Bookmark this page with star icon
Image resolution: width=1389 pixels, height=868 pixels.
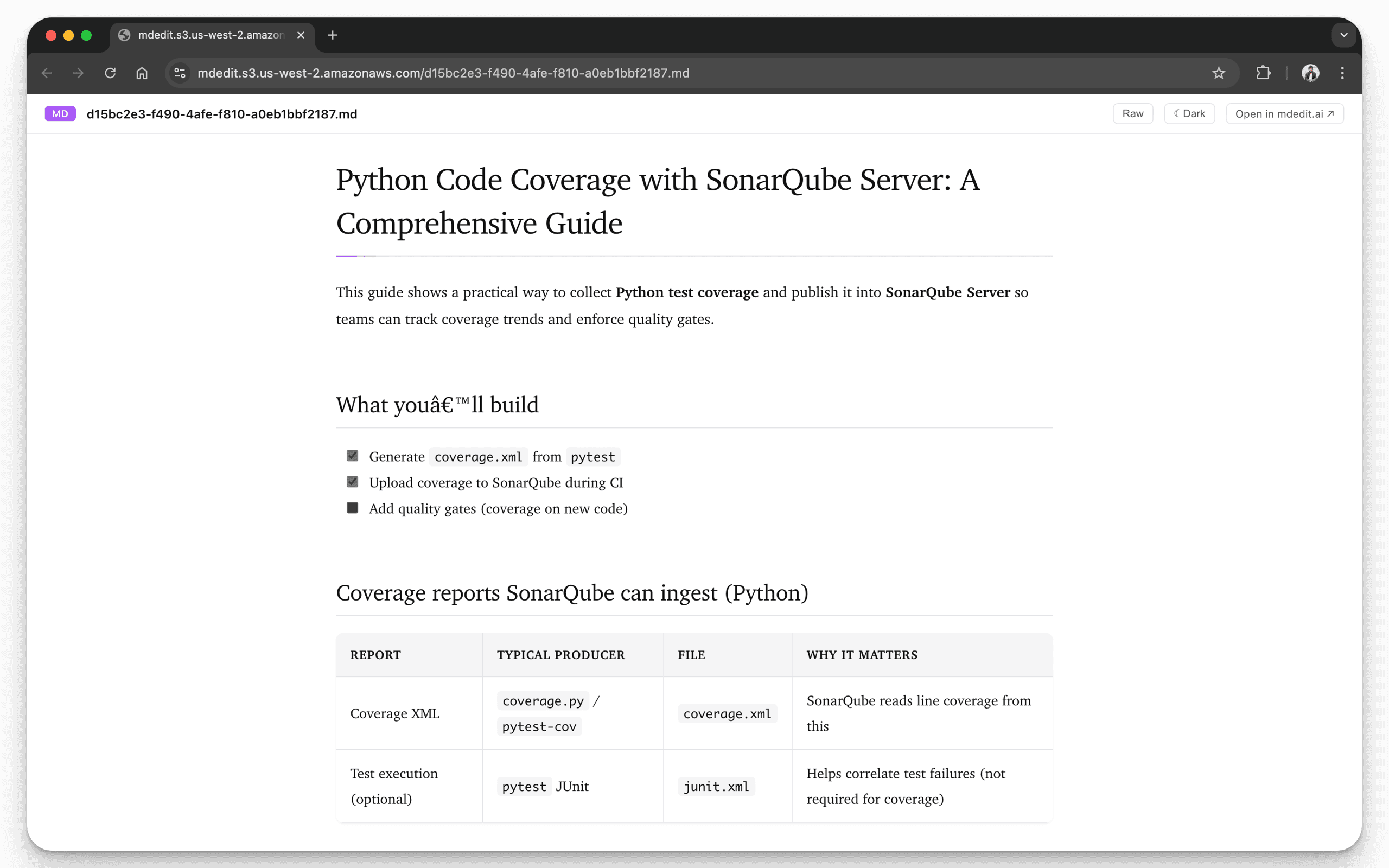click(x=1219, y=73)
